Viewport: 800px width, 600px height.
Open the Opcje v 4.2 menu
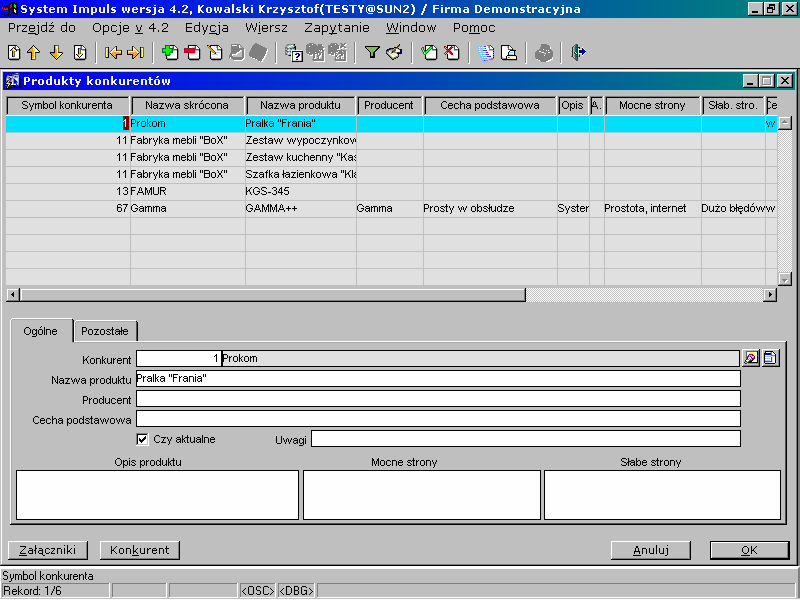pyautogui.click(x=130, y=28)
